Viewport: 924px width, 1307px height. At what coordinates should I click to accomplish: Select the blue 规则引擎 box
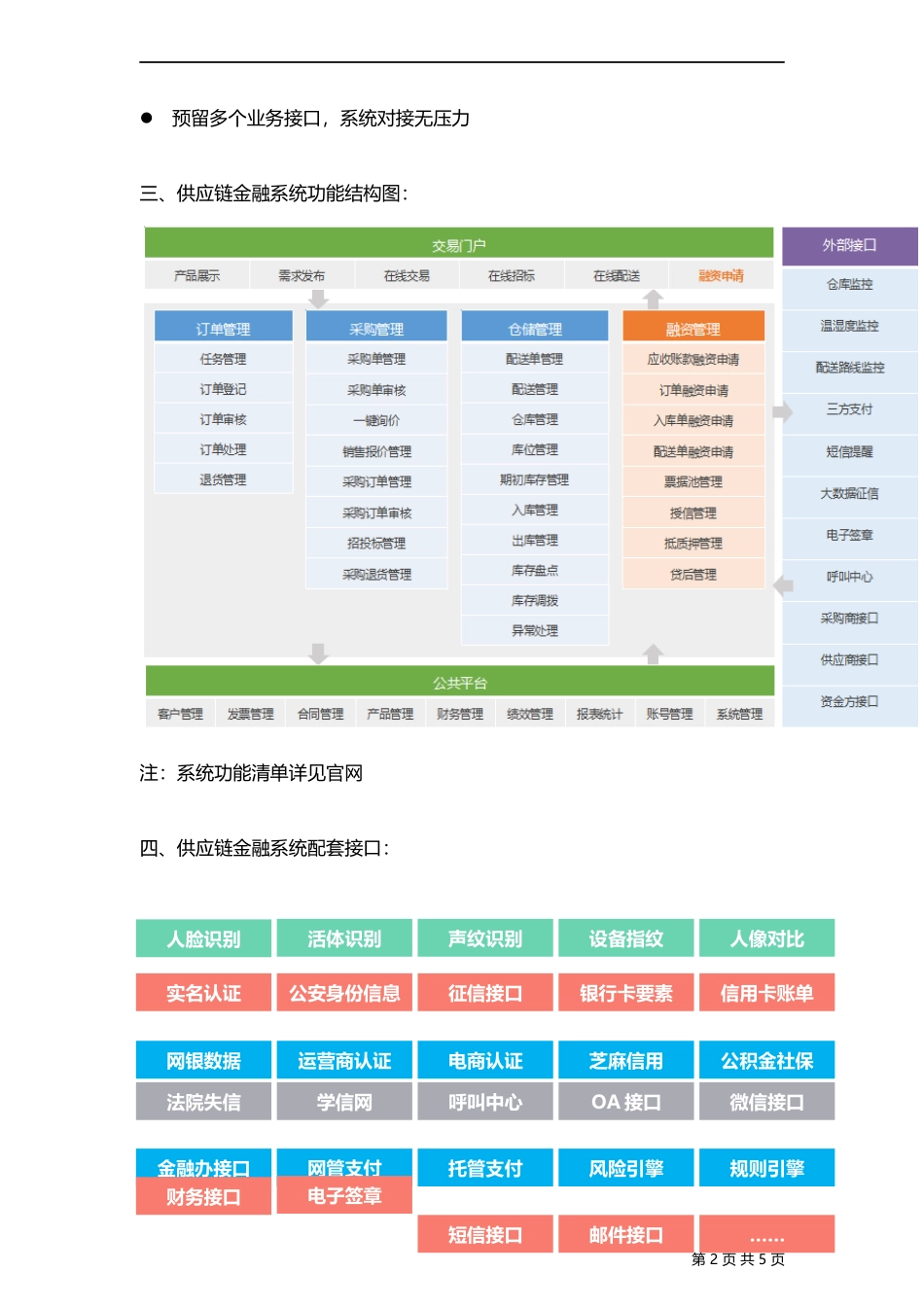[767, 1168]
